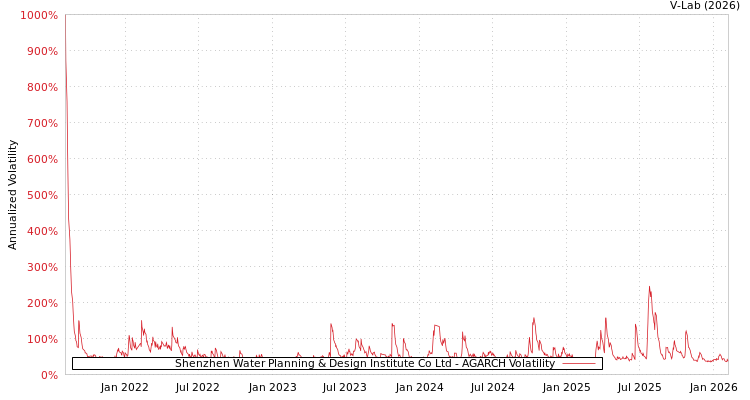Click the 500% y-axis label
Image resolution: width=750 pixels, height=400 pixels.
coord(42,195)
